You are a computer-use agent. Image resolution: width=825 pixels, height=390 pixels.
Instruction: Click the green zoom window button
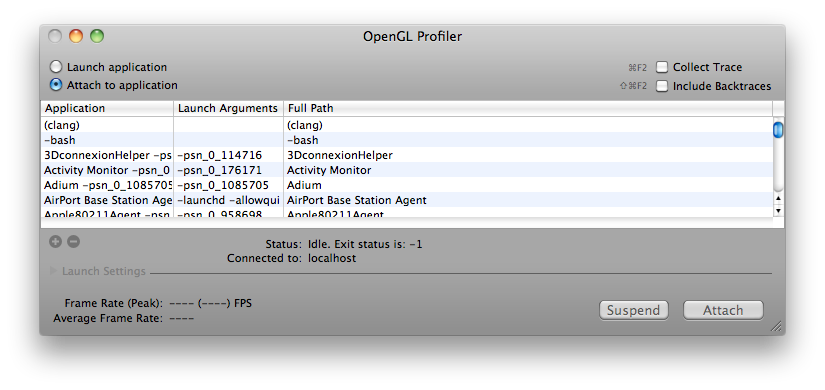[97, 36]
